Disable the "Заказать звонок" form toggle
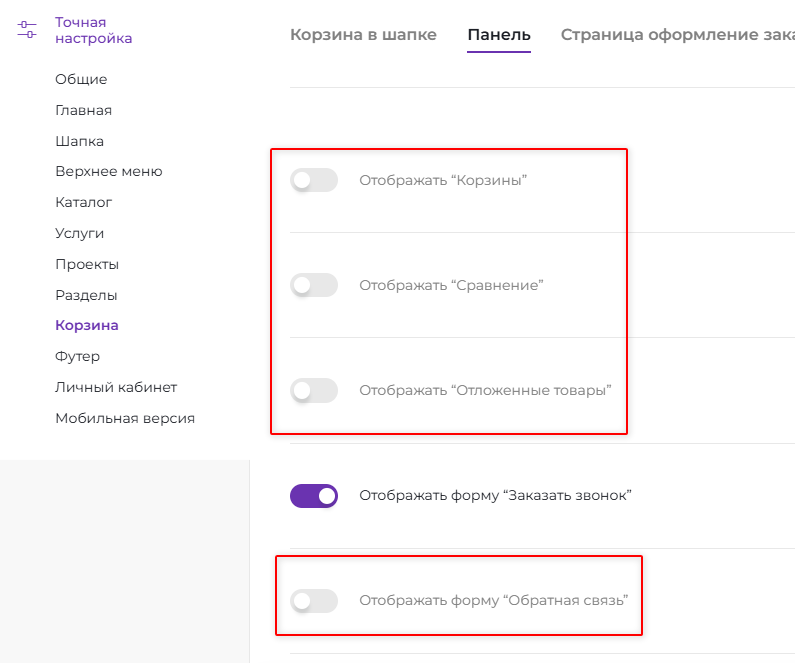Image resolution: width=795 pixels, height=663 pixels. coord(314,495)
